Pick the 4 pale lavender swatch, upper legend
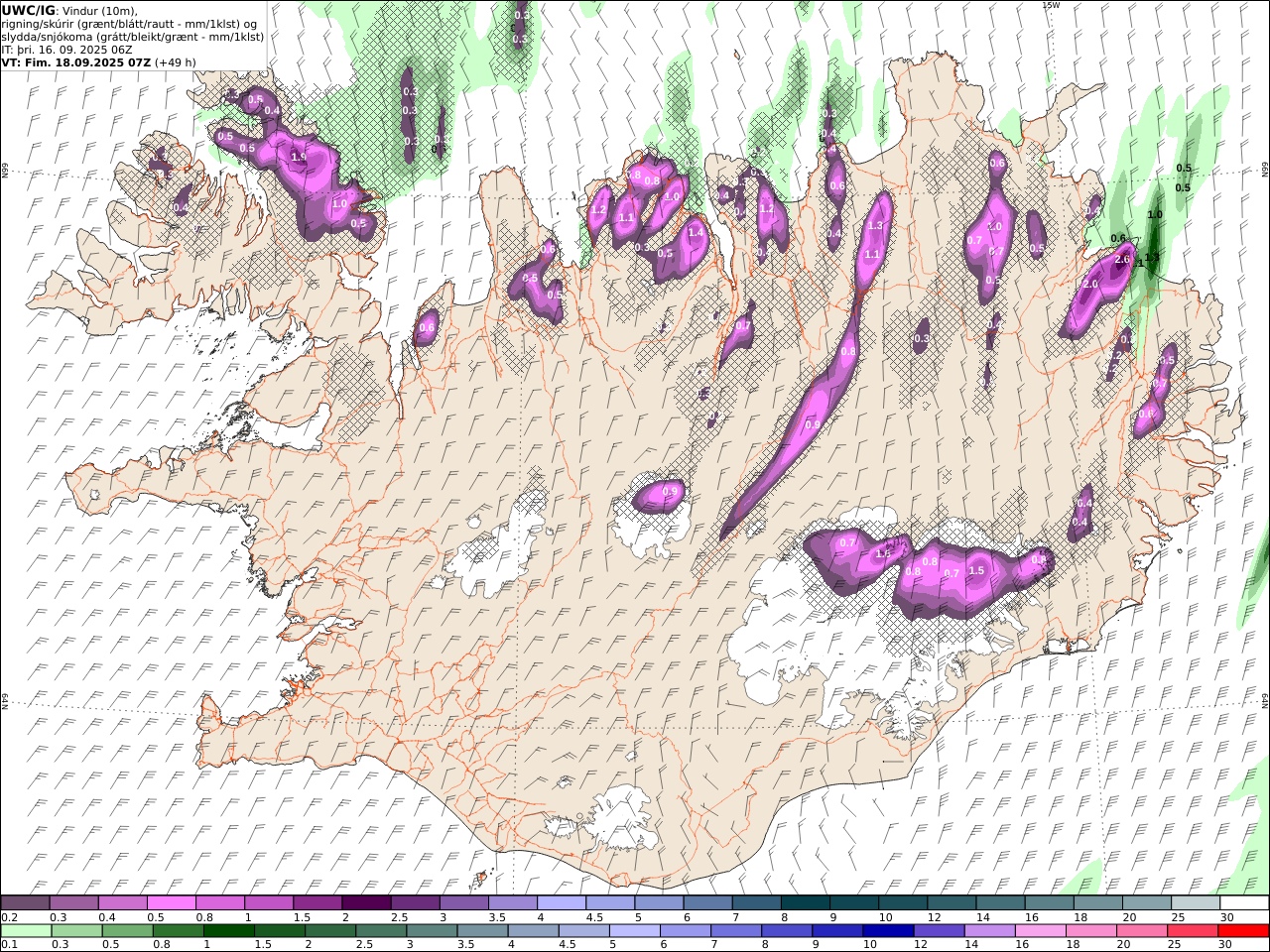This screenshot has height=952, width=1270. point(562,903)
